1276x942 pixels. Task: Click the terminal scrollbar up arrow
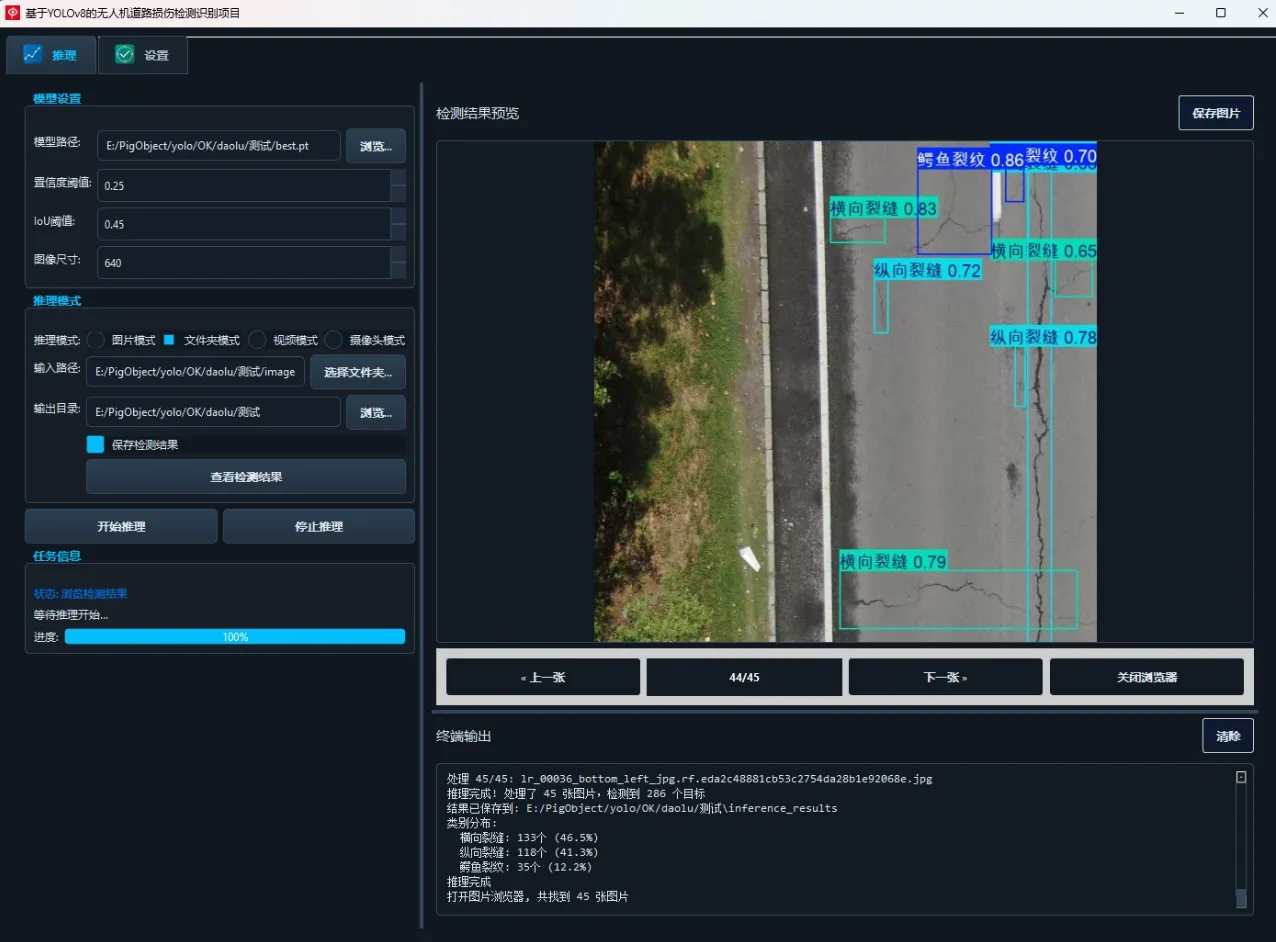pos(1241,777)
